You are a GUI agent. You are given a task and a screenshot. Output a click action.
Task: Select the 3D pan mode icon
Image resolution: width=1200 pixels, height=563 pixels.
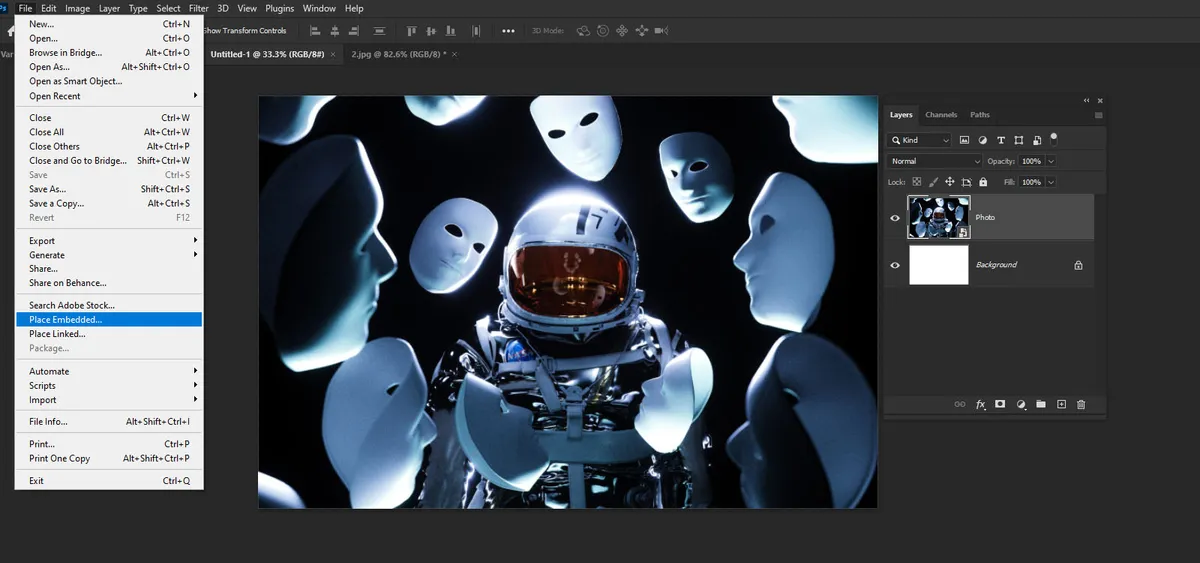coord(622,31)
